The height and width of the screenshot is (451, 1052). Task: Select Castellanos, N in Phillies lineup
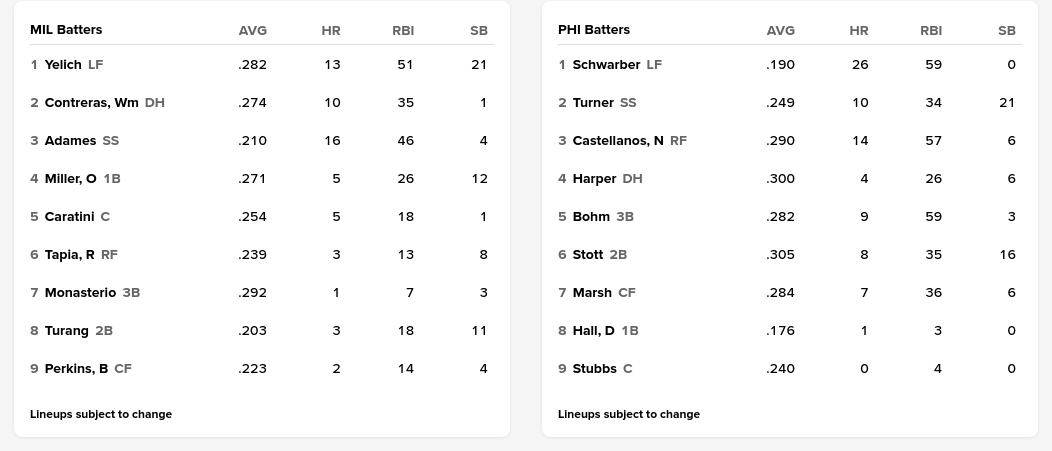pyautogui.click(x=617, y=141)
